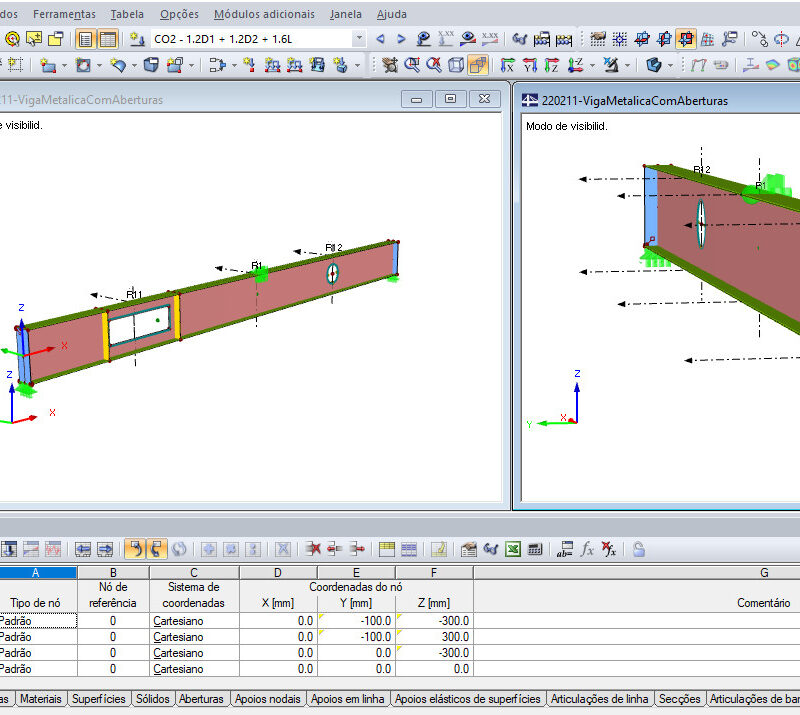Switch to Apoios elásticos de superfícies tab
The image size is (800, 715).
pos(467,699)
